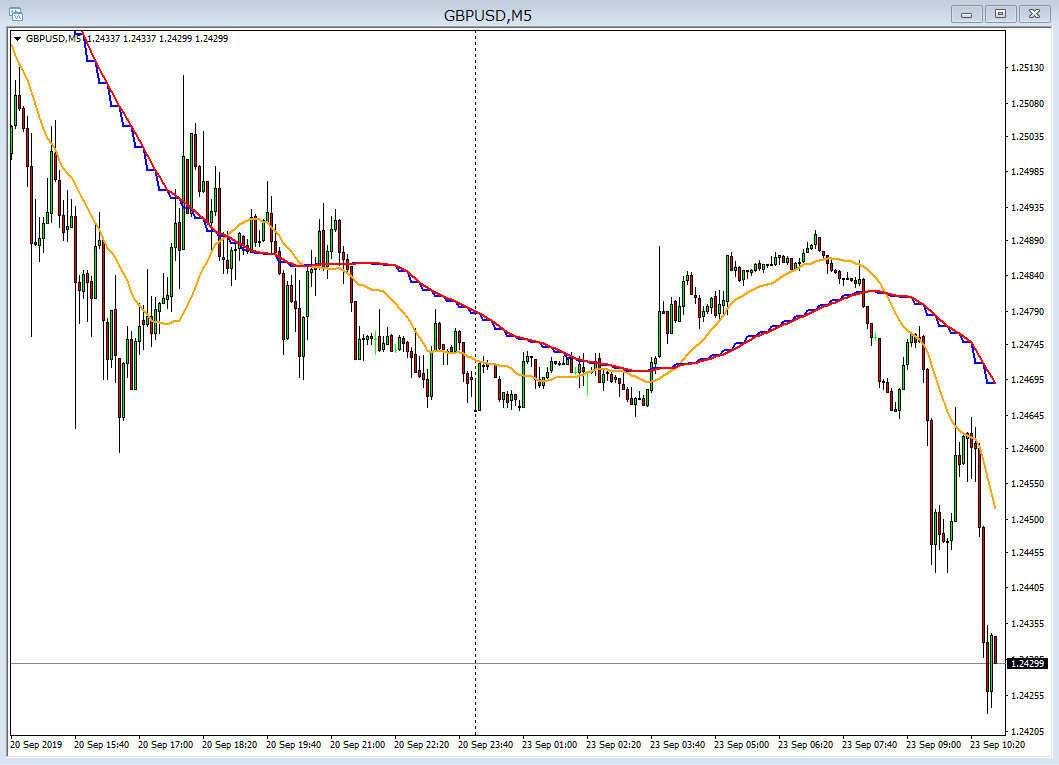Click the 1.25130 price scale label
Screen dimensions: 1059x765
click(x=1027, y=68)
